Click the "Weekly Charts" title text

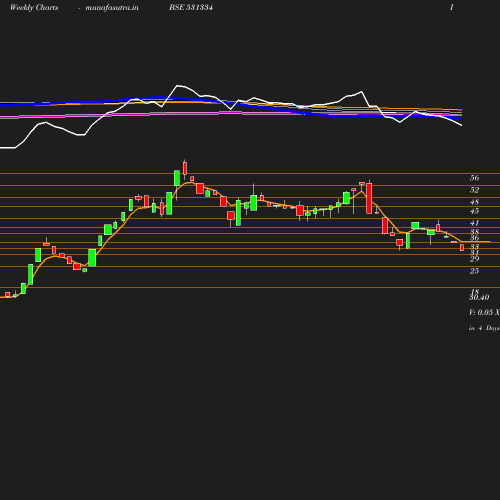(x=34, y=8)
